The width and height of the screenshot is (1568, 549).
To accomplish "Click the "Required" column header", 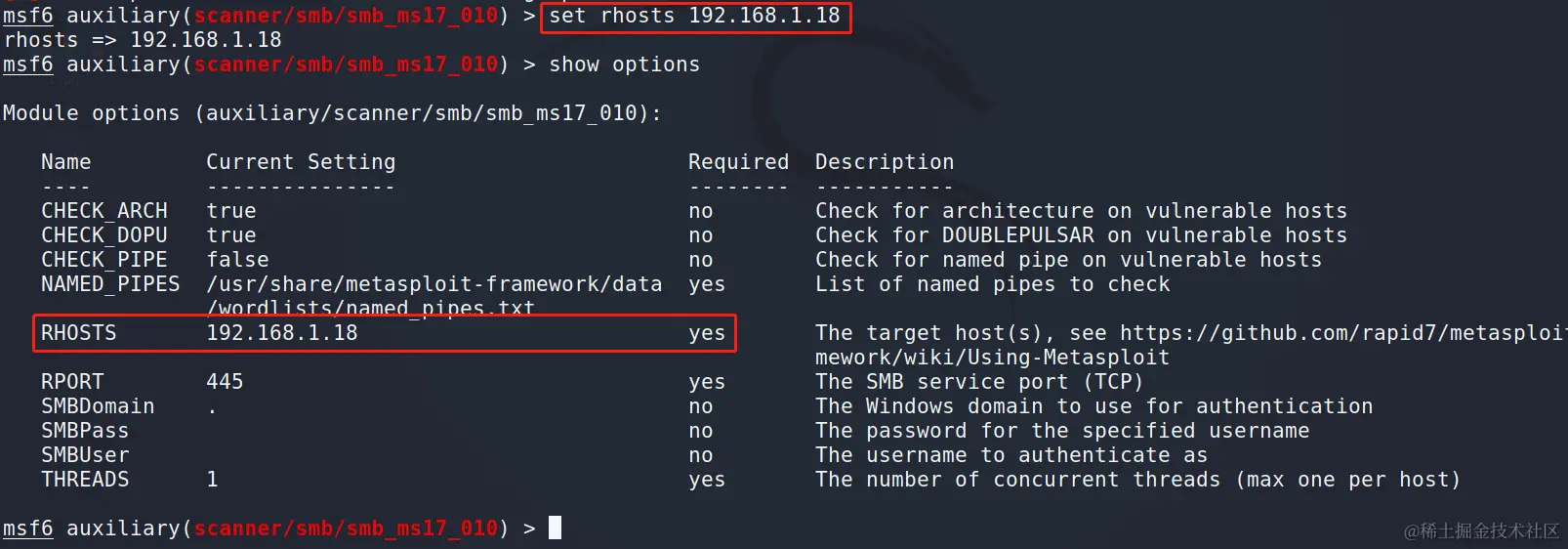I will (738, 162).
